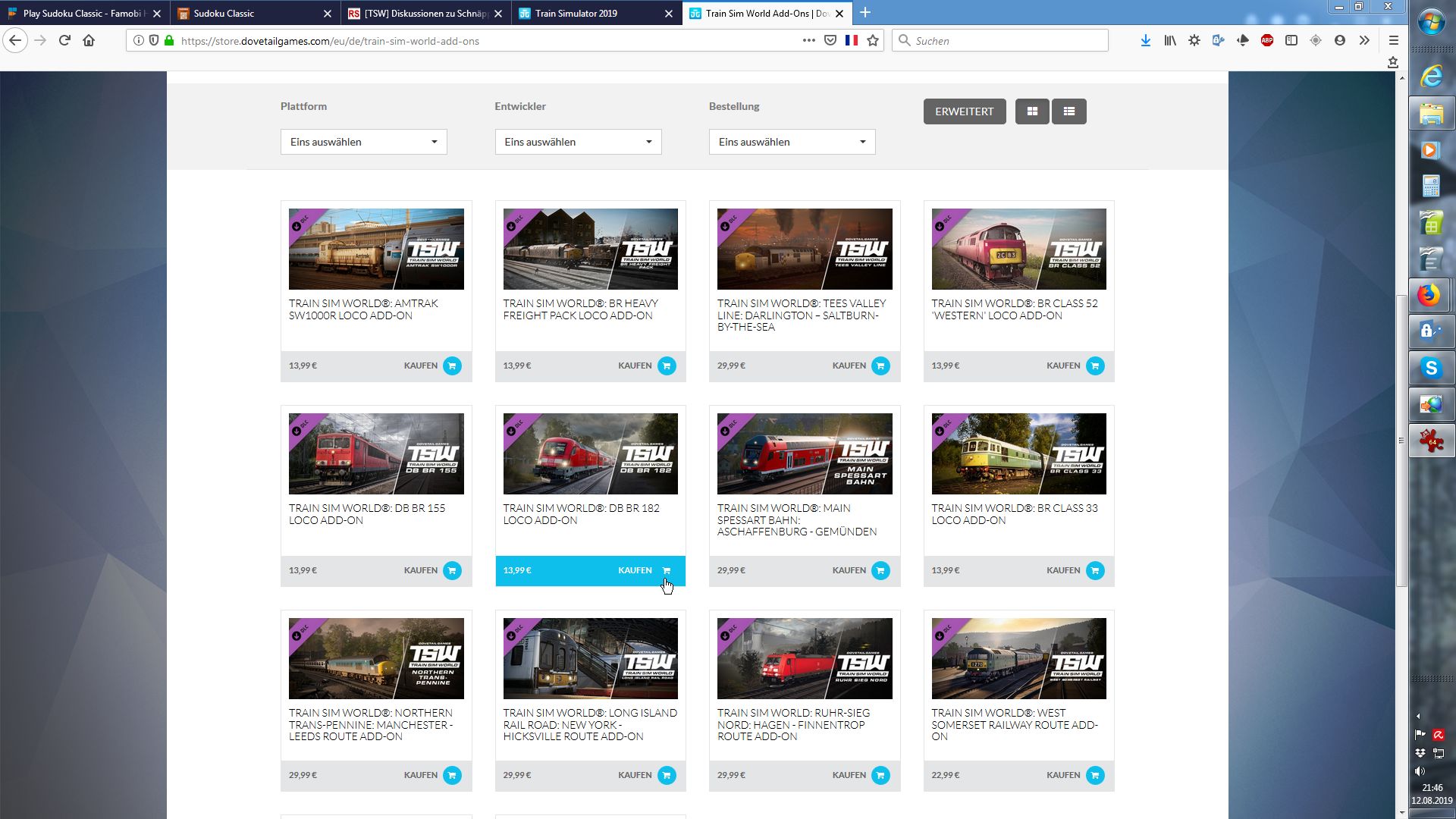Open Firefox downloads panel
This screenshot has width=1456, height=819.
[1145, 41]
